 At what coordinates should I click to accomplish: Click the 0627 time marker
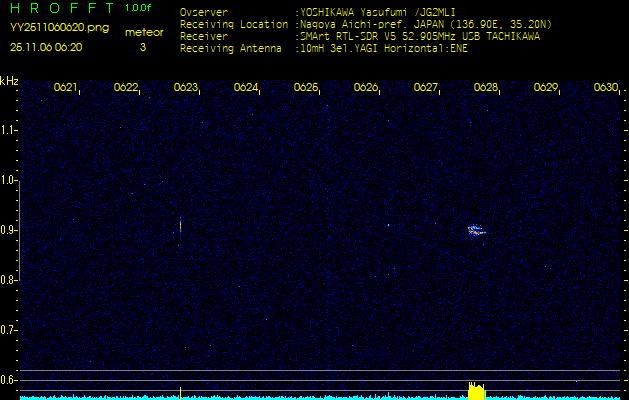tap(426, 87)
